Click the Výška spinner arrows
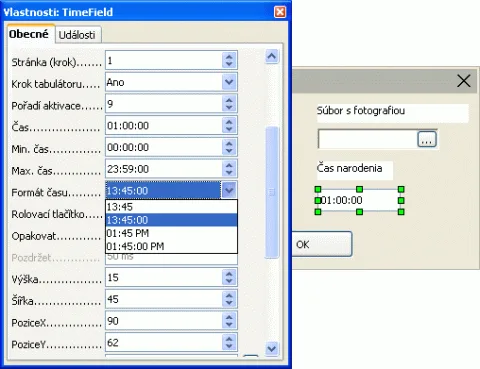This screenshot has height=369, width=480. point(229,277)
